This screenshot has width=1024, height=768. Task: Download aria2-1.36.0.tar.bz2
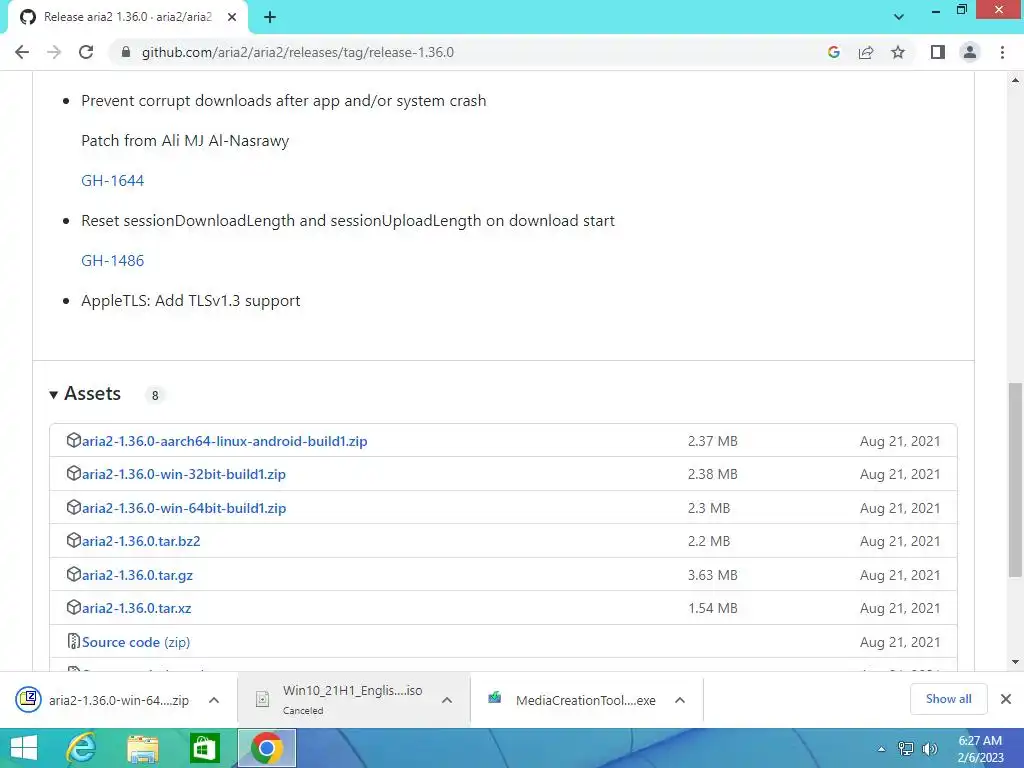coord(141,541)
